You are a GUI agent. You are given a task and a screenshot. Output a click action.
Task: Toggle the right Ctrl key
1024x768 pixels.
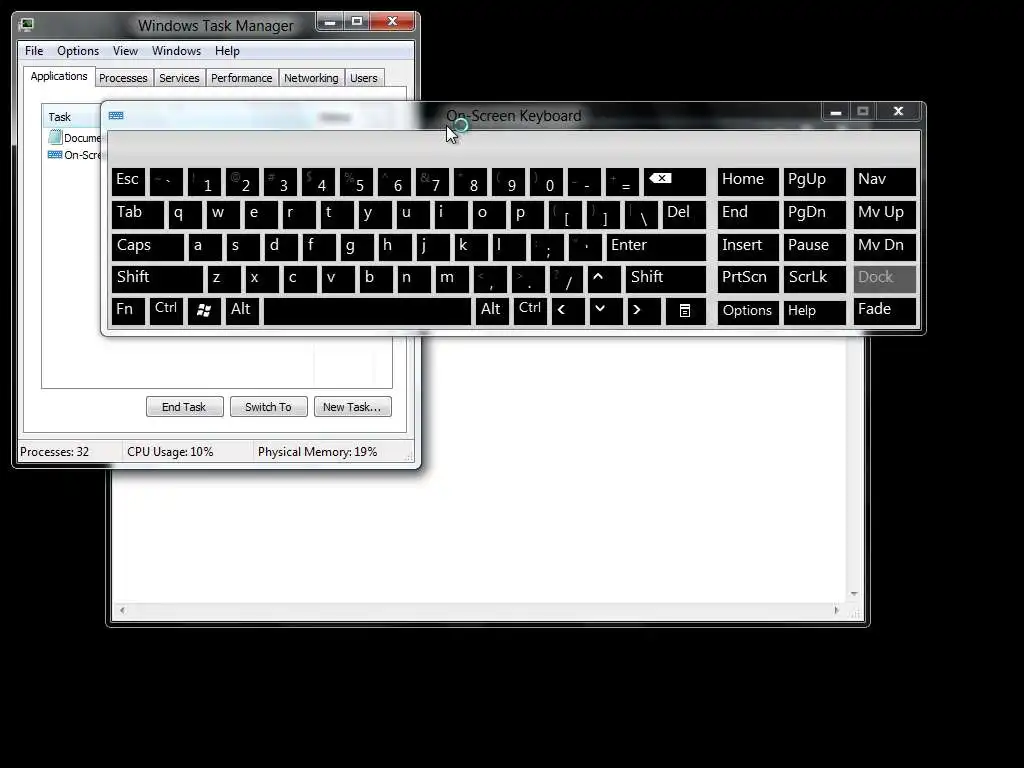click(530, 311)
